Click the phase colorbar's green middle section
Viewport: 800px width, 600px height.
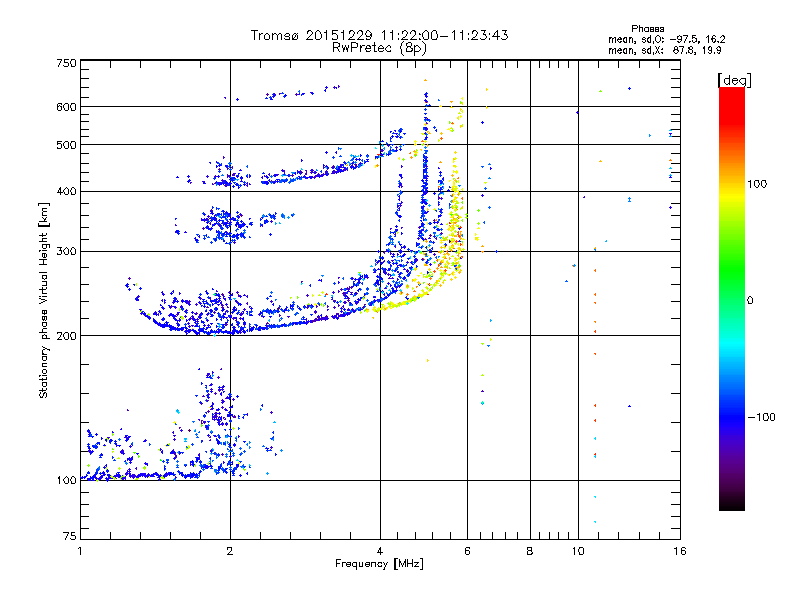pyautogui.click(x=732, y=270)
